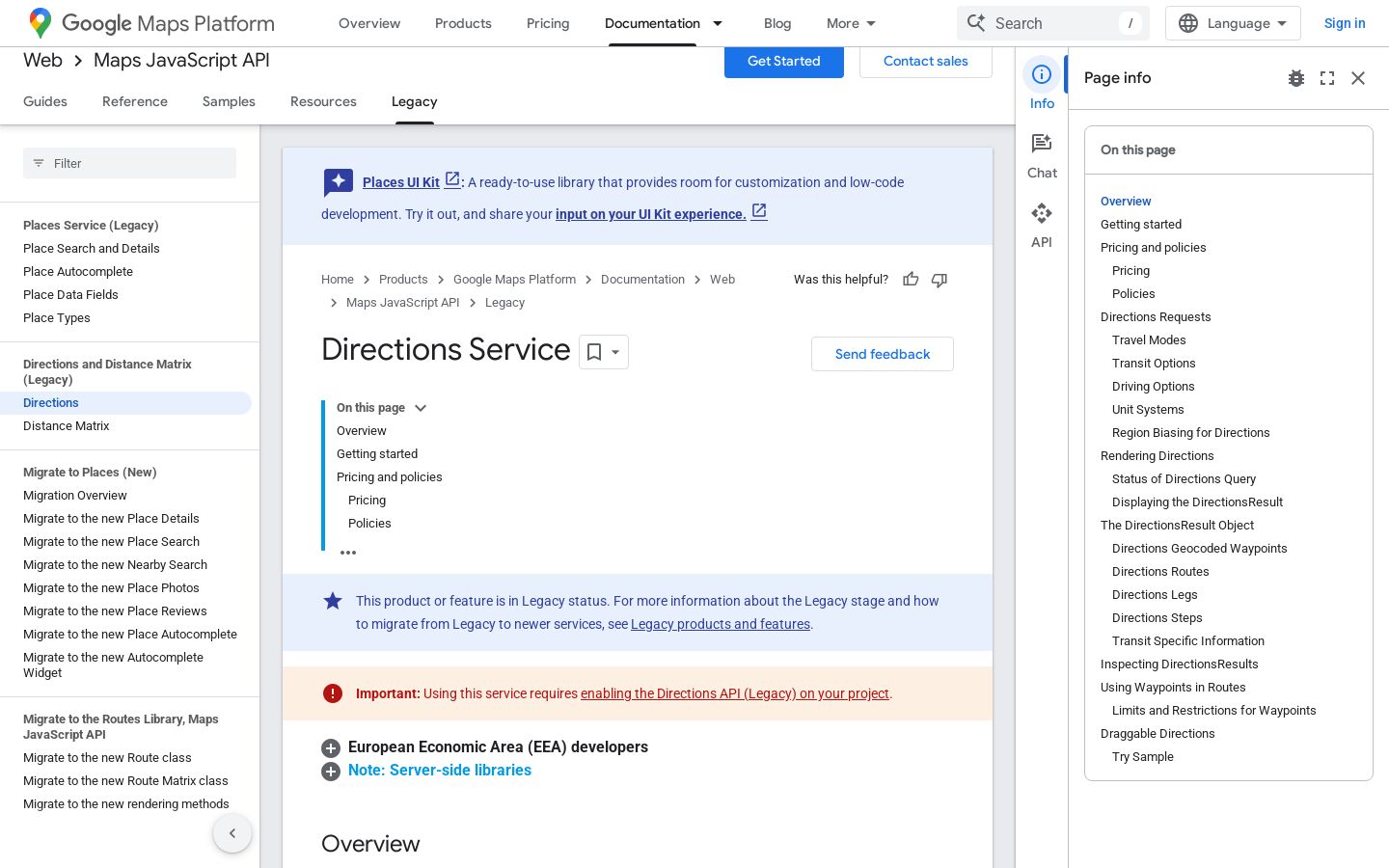Click the search sparkle icon
The image size is (1389, 868).
click(976, 23)
